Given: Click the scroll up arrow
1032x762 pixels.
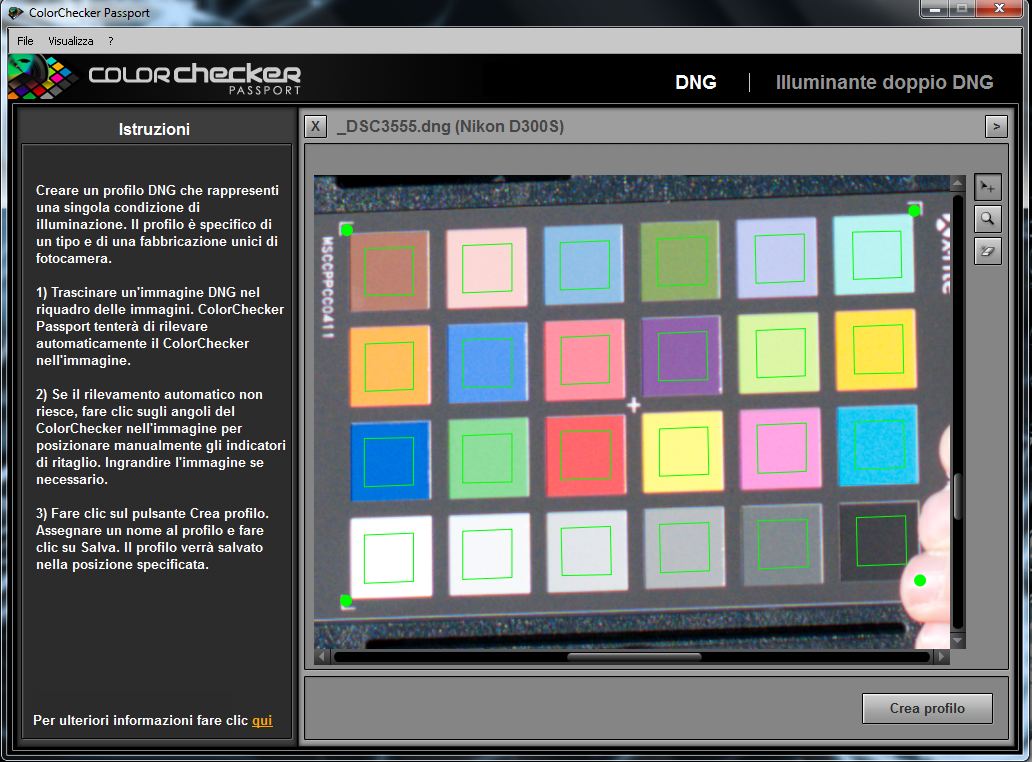Looking at the screenshot, I should 958,182.
